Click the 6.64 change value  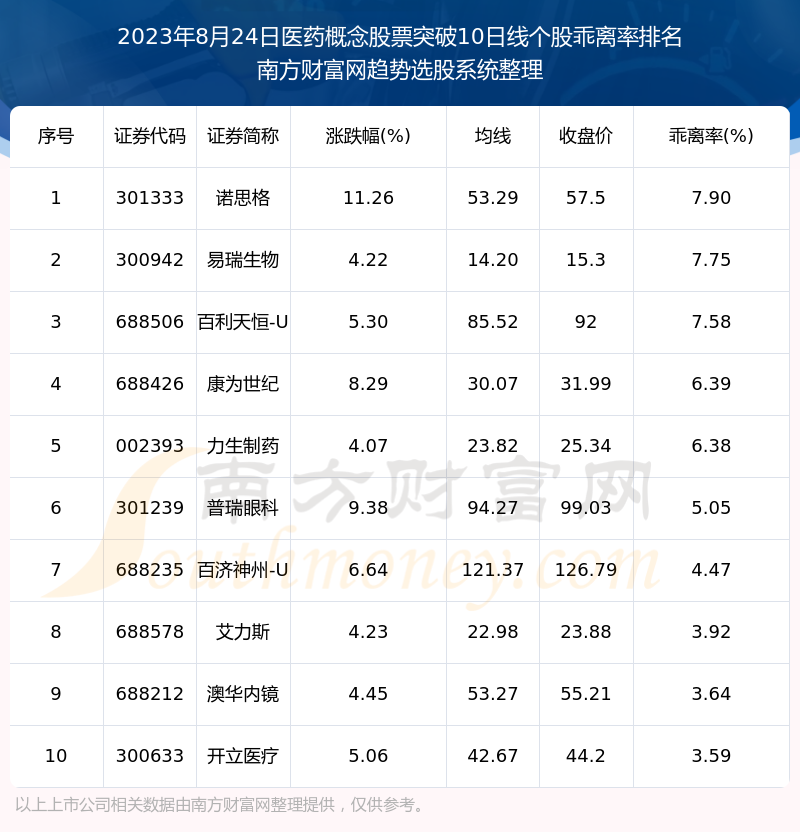click(x=368, y=570)
